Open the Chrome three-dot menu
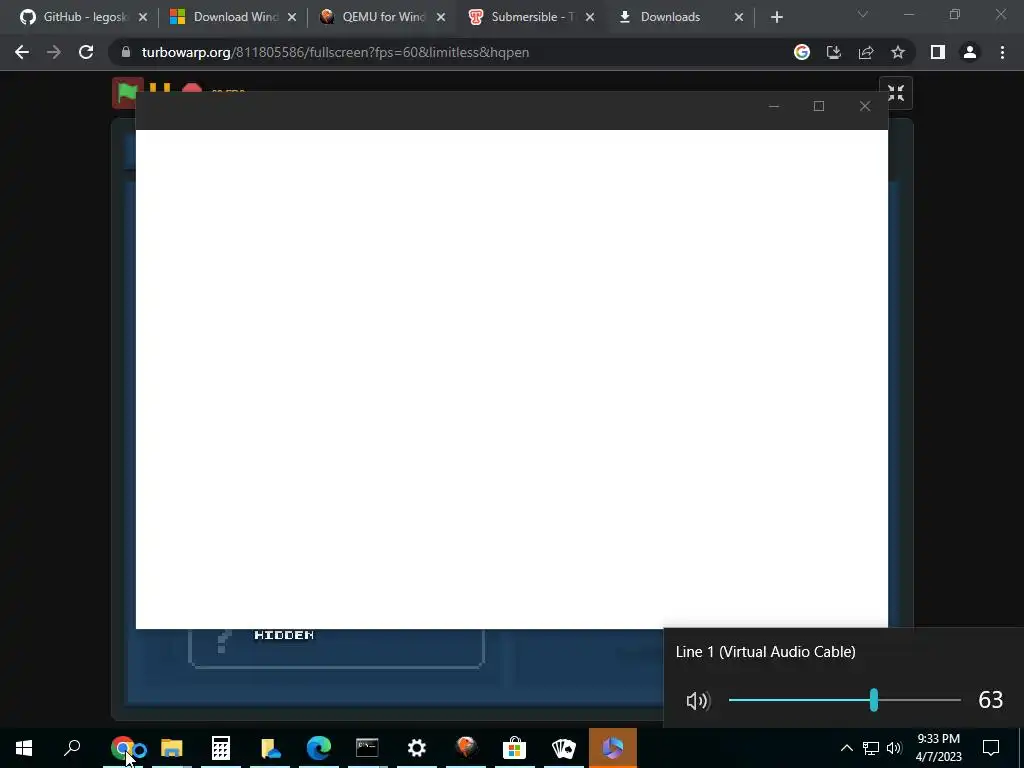This screenshot has width=1024, height=768. click(1002, 52)
